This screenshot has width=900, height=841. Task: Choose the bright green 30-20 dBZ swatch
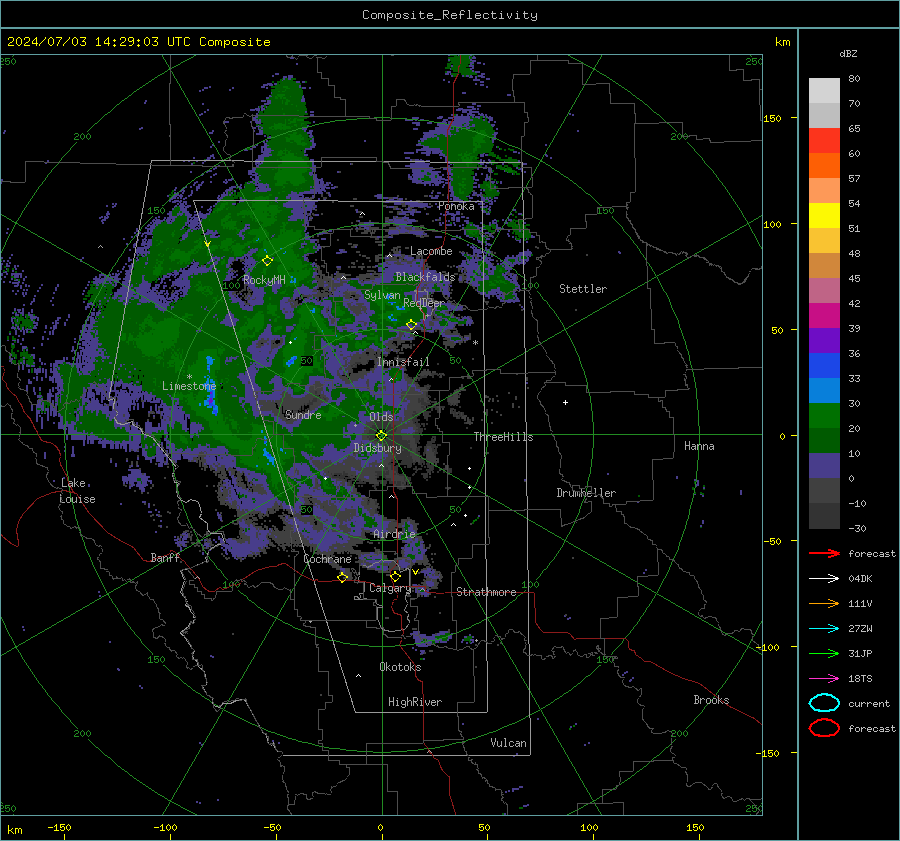824,416
